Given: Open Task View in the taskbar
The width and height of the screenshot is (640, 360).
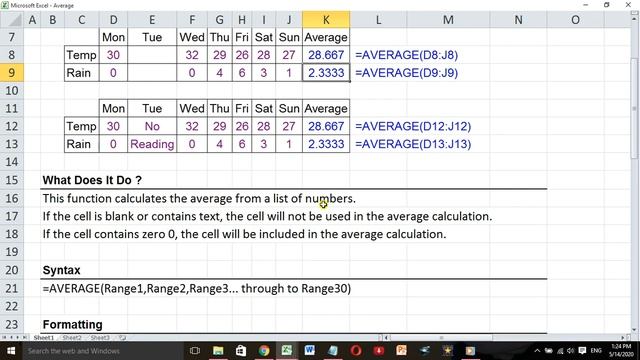Looking at the screenshot, I should tap(195, 351).
